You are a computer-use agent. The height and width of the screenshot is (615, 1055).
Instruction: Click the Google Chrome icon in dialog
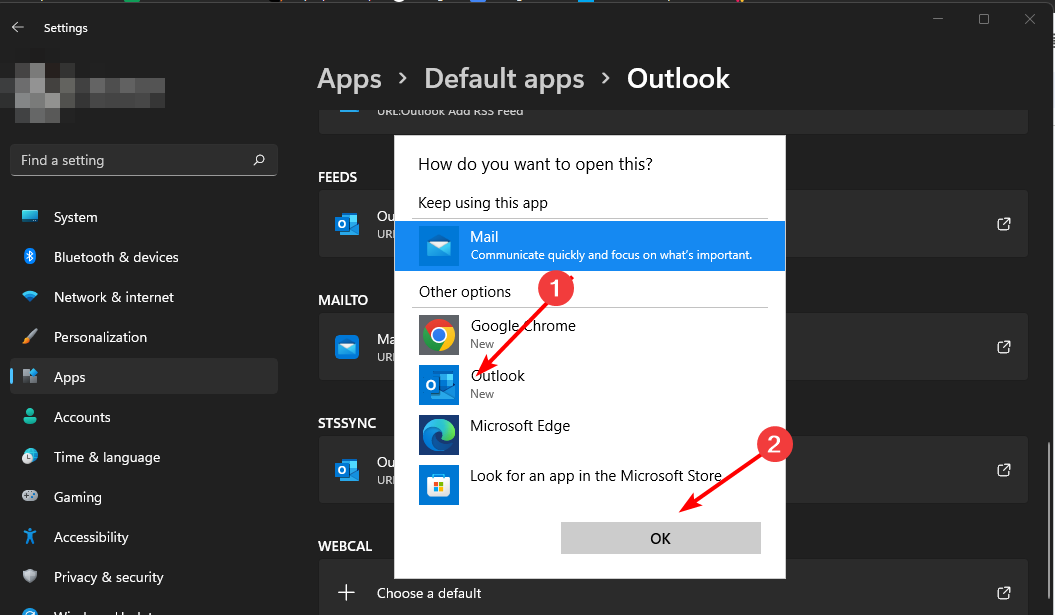439,335
